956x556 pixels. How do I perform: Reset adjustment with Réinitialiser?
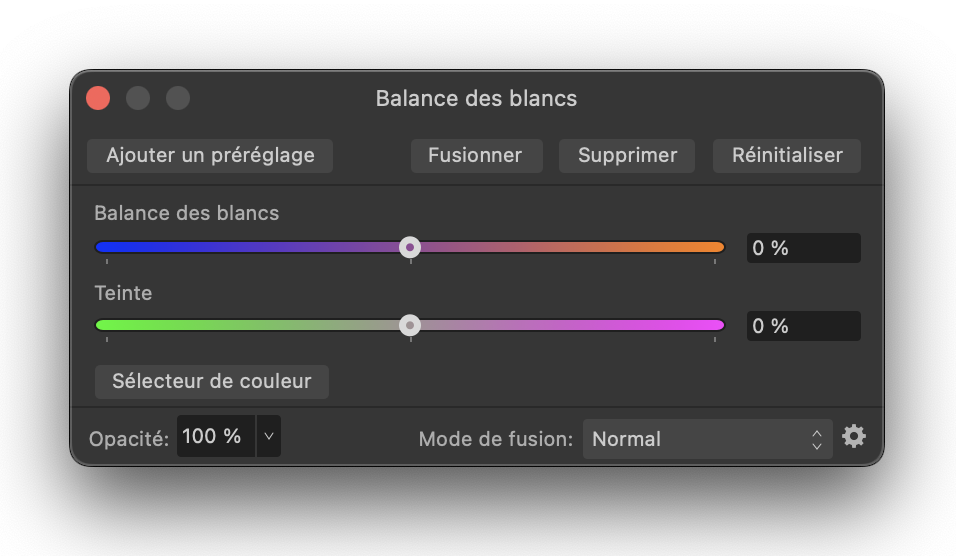coord(787,156)
